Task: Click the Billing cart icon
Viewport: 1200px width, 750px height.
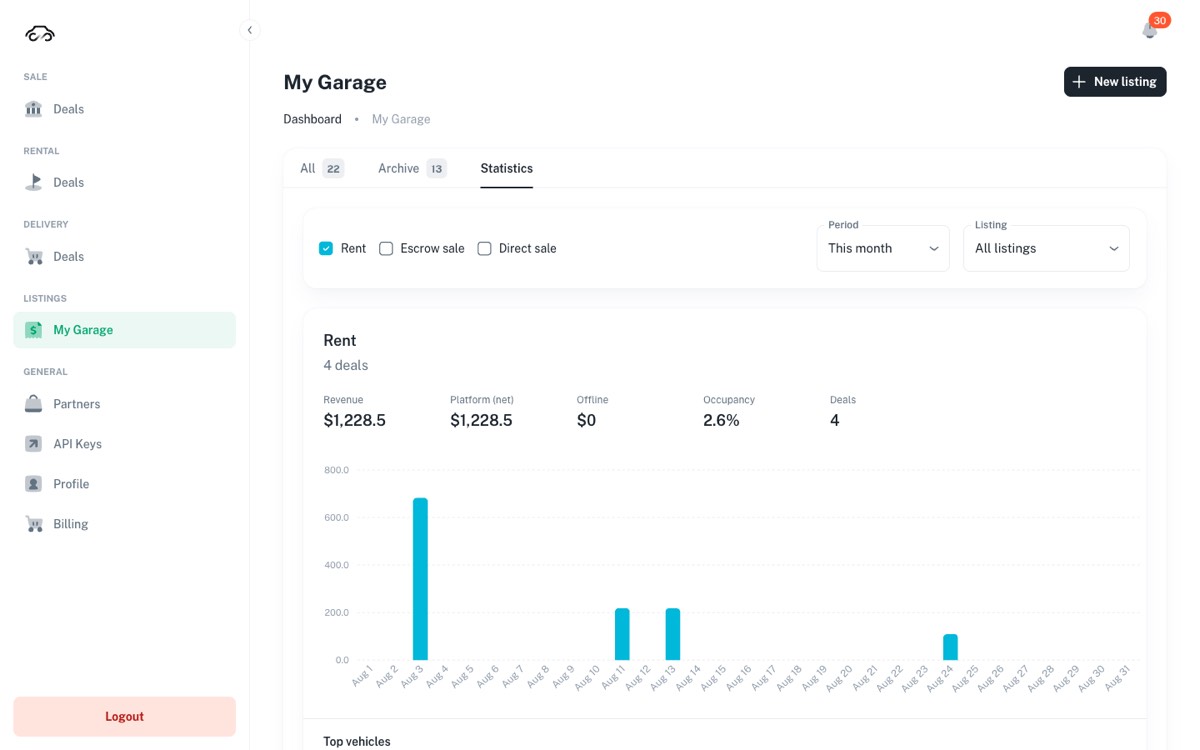Action: (x=34, y=524)
